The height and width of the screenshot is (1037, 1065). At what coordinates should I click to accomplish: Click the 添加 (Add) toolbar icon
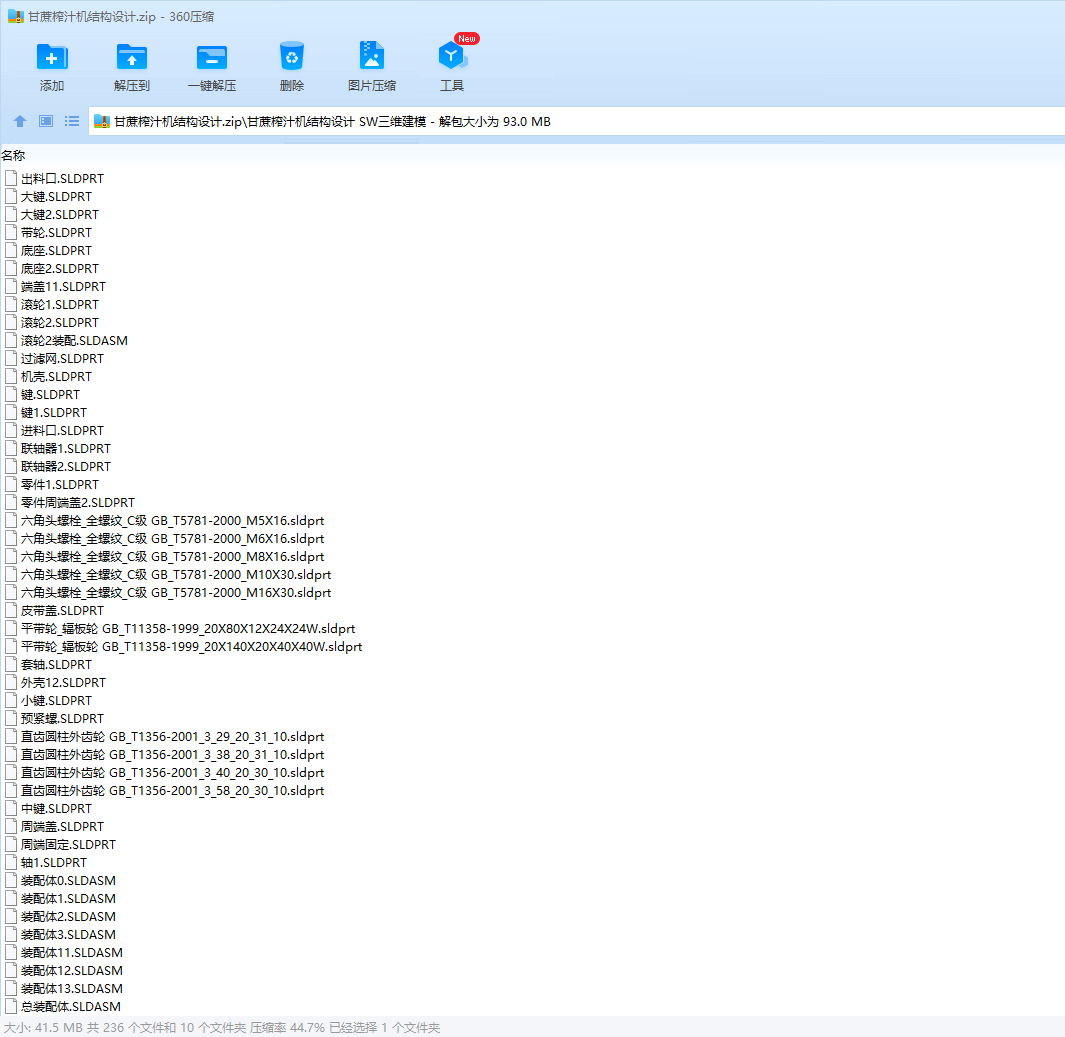coord(52,57)
